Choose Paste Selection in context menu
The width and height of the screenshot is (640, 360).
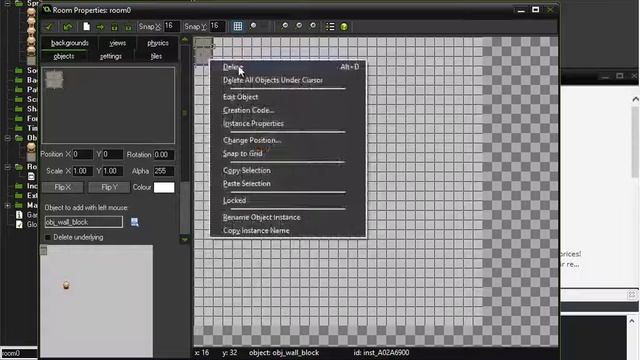[x=288, y=184]
